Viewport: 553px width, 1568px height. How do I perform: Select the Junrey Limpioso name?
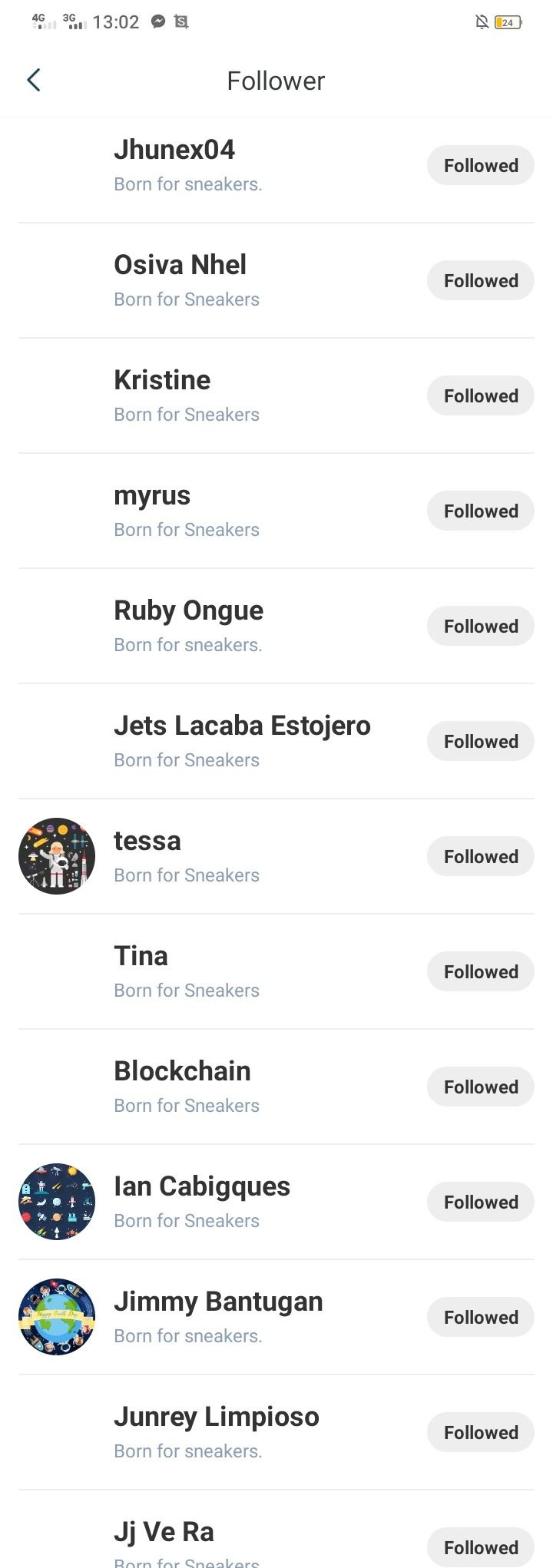point(217,1417)
